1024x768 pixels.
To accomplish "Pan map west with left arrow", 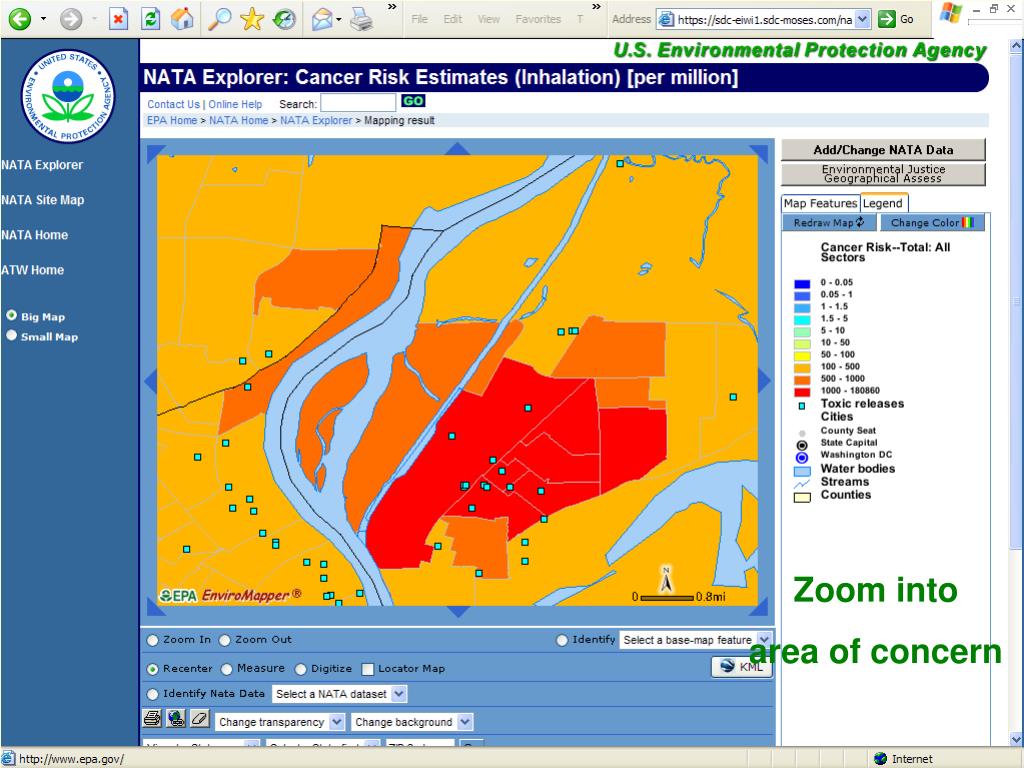I will [150, 381].
